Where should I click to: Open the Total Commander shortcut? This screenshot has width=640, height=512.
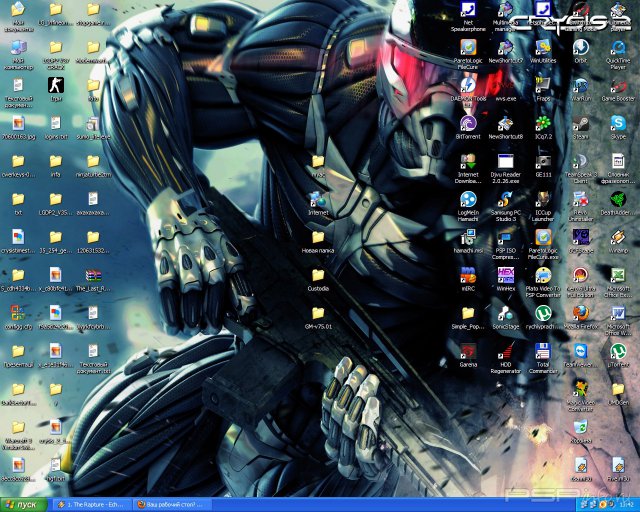tap(543, 352)
